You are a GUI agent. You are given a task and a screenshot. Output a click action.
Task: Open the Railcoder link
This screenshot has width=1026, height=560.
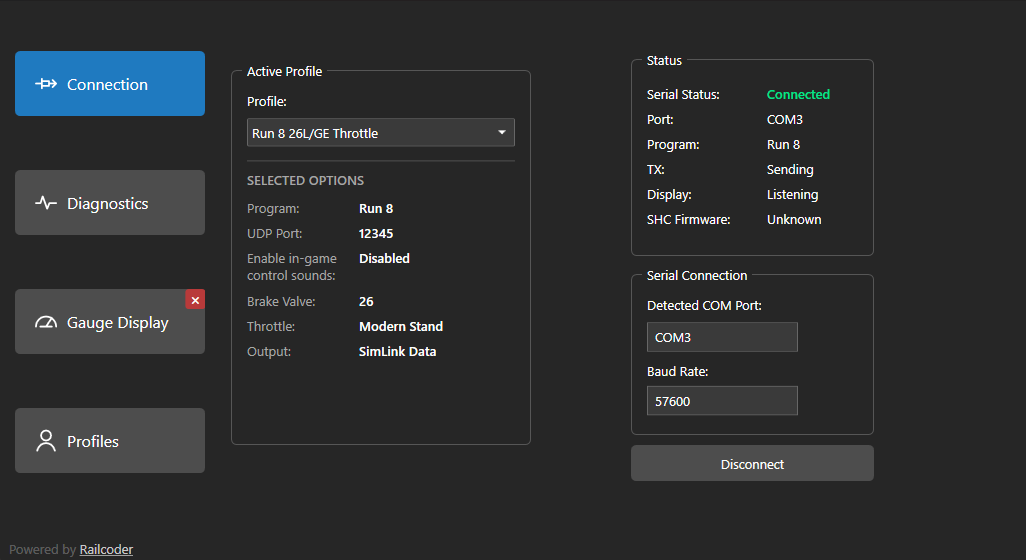tap(106, 550)
